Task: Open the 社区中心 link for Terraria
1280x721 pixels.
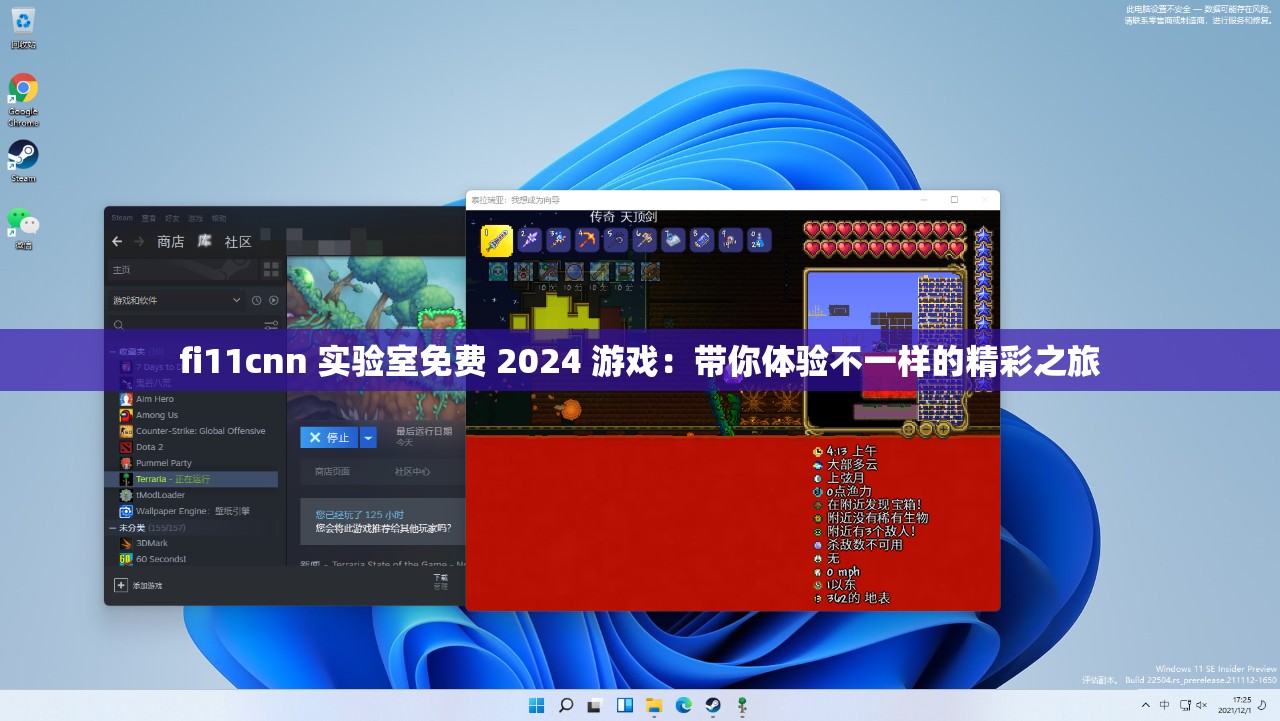Action: pos(412,471)
